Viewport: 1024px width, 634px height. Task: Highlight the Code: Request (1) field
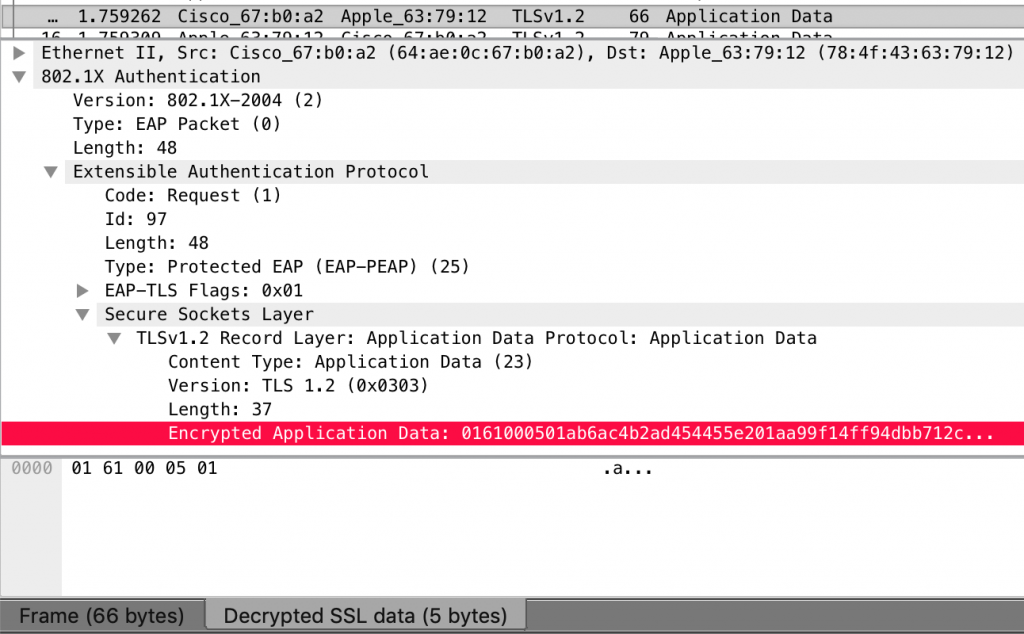[x=193, y=196]
